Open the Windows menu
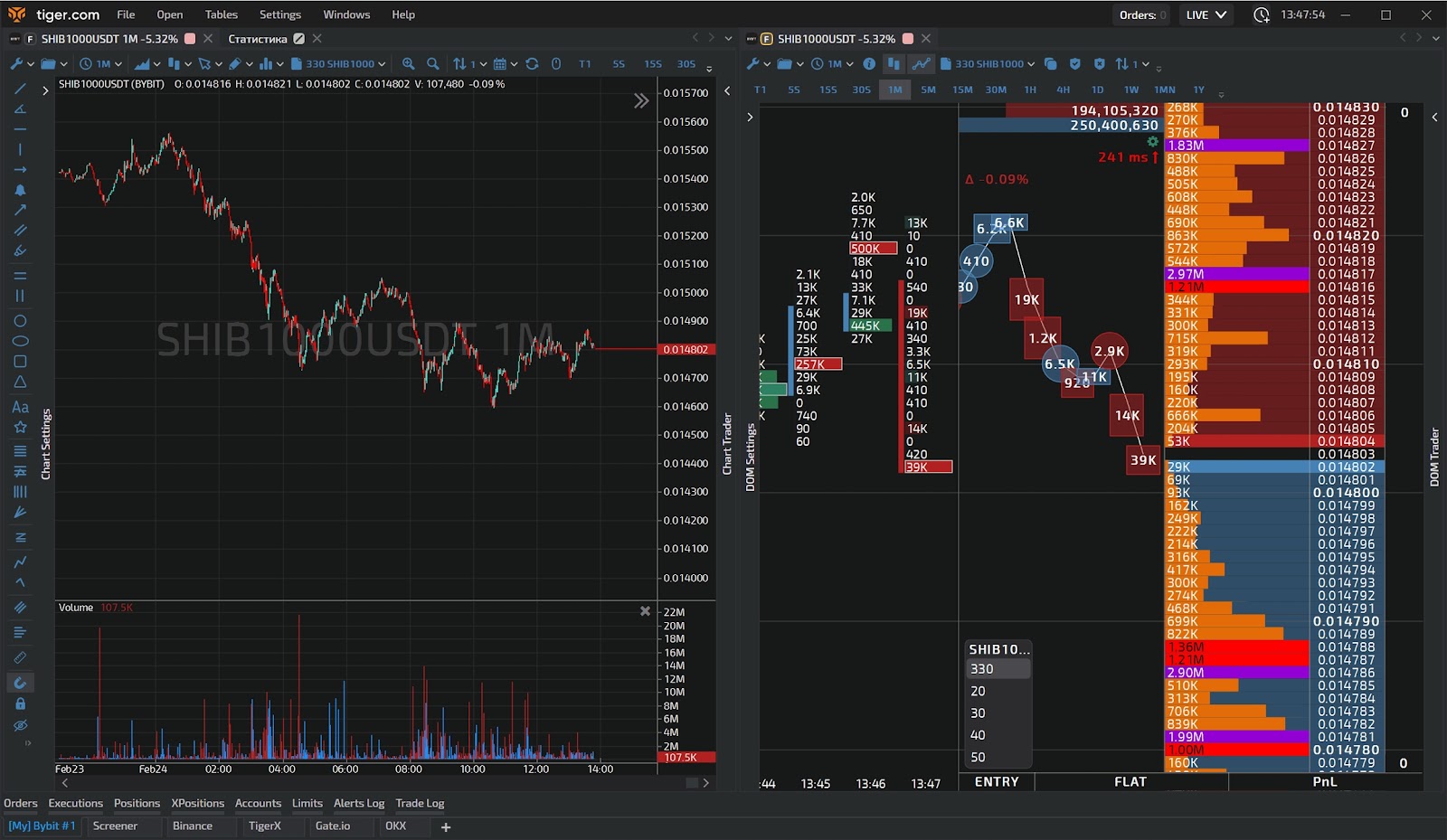 346,14
